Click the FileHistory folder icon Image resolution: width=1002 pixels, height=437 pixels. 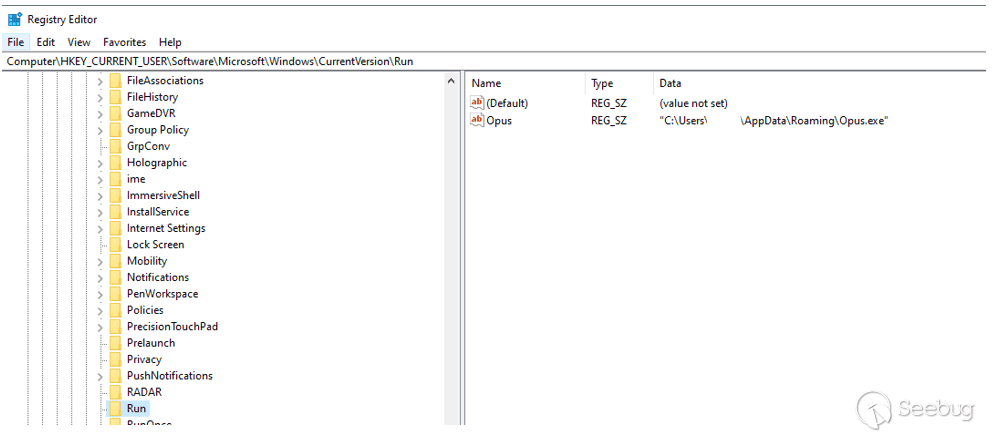tap(115, 97)
